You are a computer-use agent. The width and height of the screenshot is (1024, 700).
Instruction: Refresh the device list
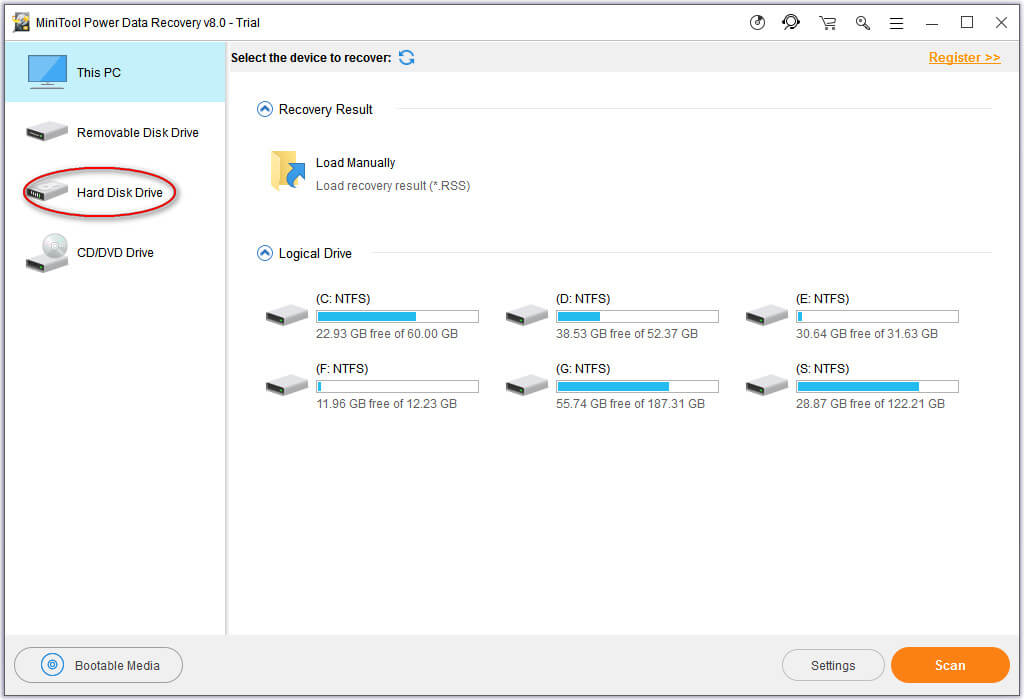click(x=406, y=57)
